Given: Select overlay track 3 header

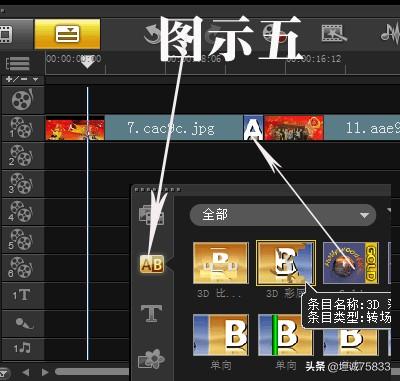Looking at the screenshot, I should coord(23,184).
